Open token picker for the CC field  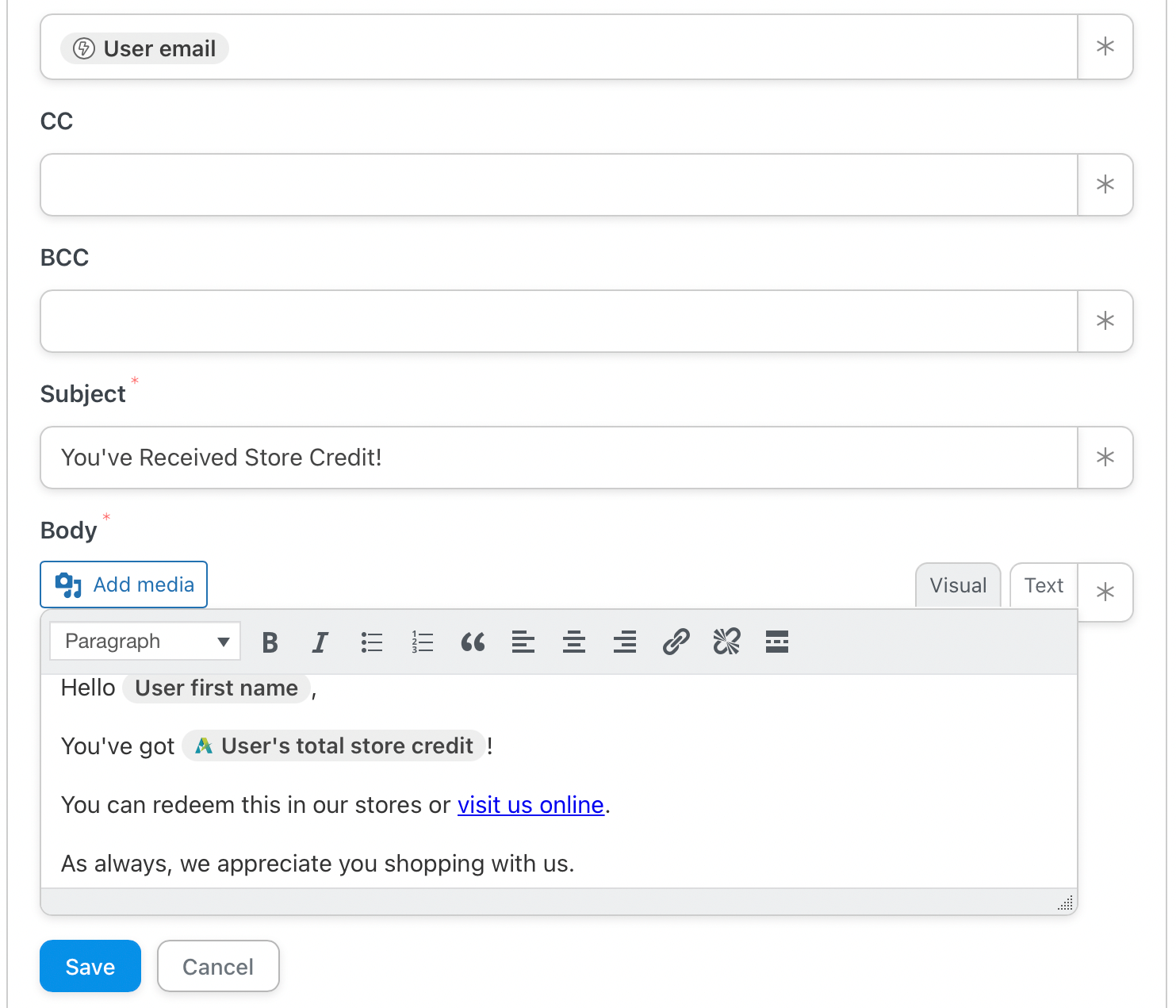click(x=1105, y=185)
